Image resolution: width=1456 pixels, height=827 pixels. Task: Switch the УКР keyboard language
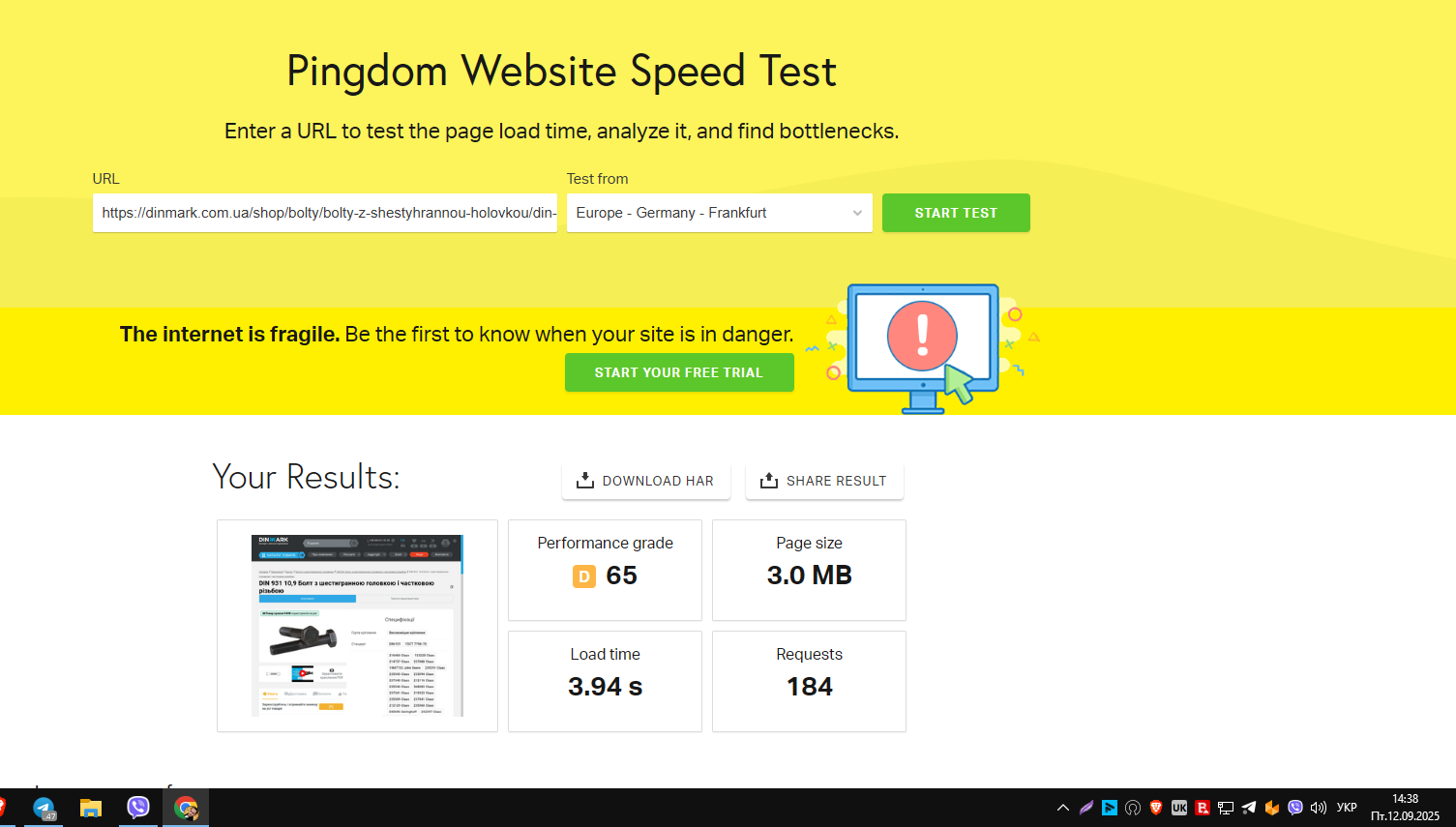pos(1347,808)
